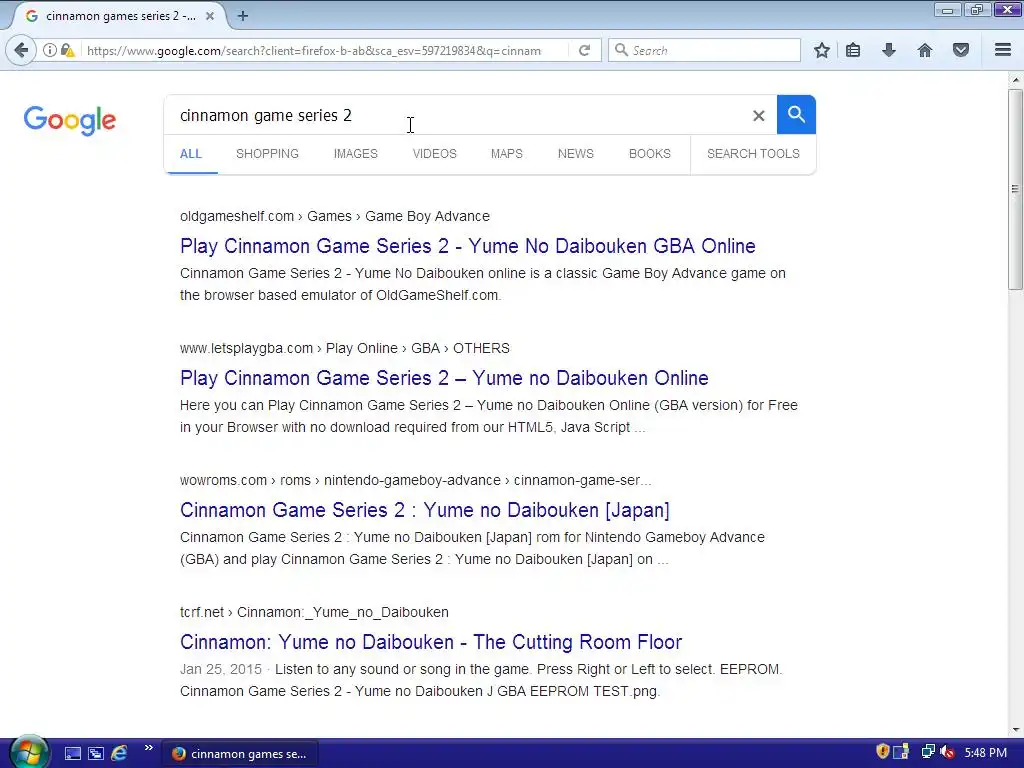Switch to the VIDEOS tab

(434, 153)
